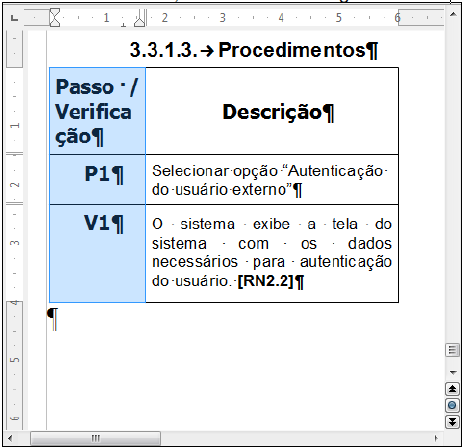463x448 pixels.
Task: Click text "O sistema exibe a tela do"
Action: point(272,224)
